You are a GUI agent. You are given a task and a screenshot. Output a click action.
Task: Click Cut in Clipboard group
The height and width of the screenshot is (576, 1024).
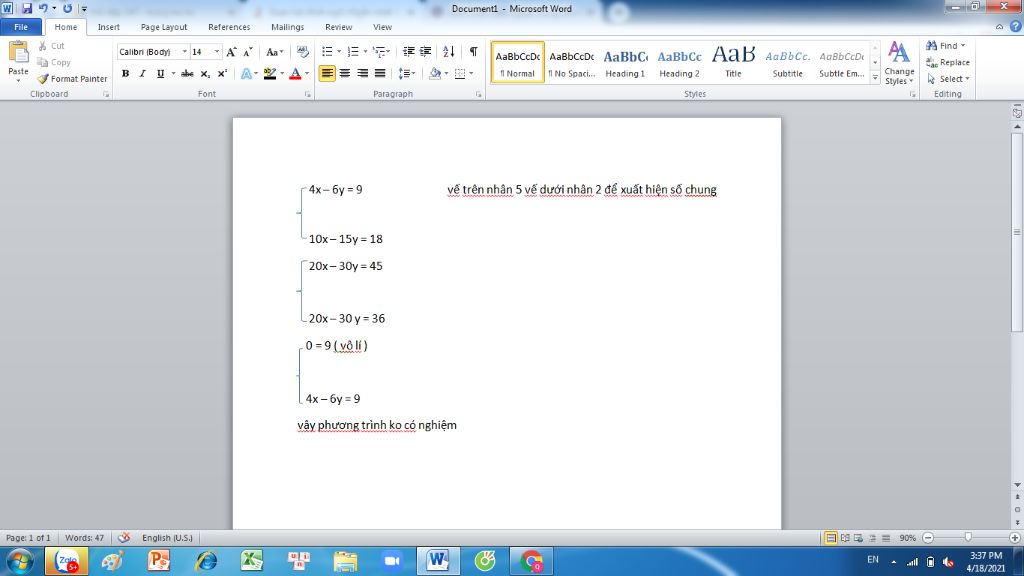(x=52, y=46)
